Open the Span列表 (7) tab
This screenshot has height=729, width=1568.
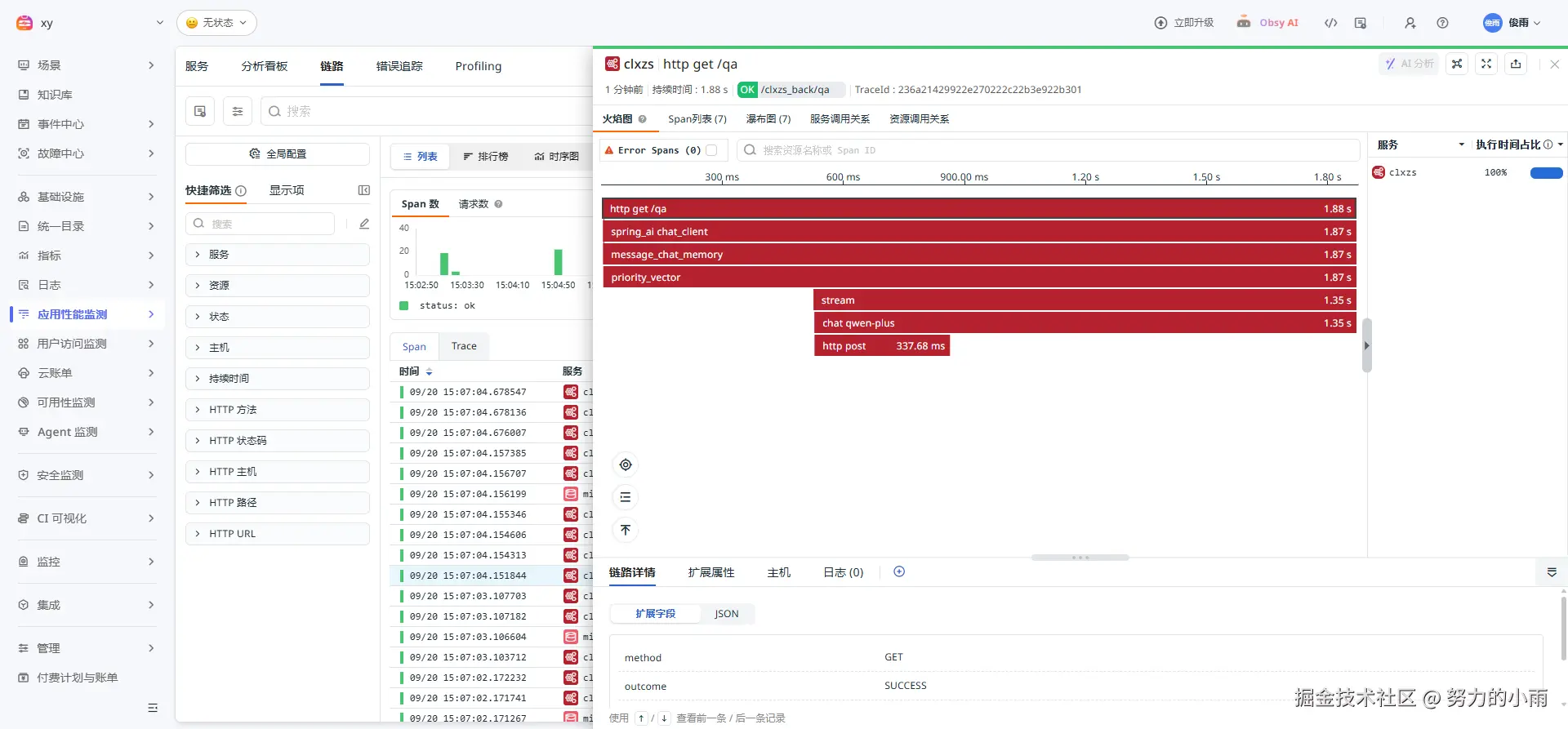coord(697,119)
